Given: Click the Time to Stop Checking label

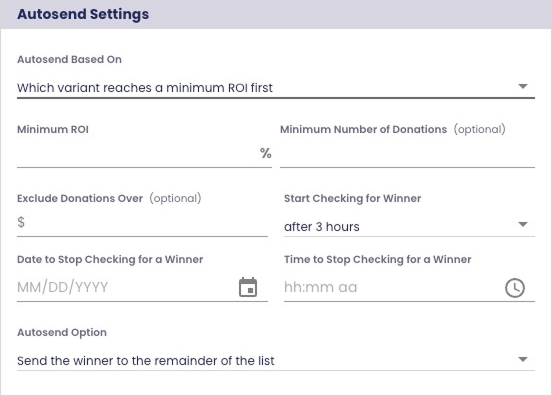Looking at the screenshot, I should click(377, 259).
